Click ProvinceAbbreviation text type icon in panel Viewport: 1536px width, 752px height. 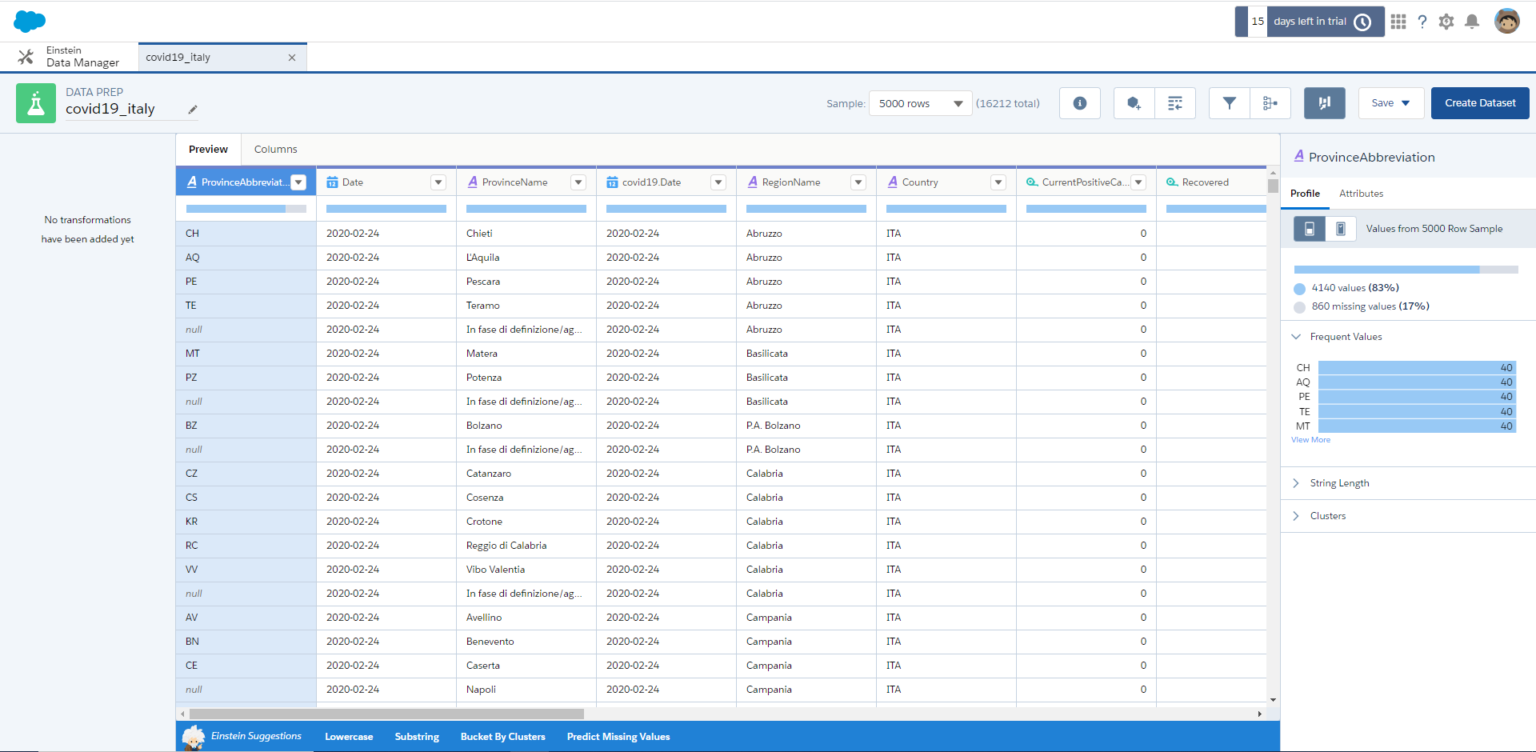1299,156
